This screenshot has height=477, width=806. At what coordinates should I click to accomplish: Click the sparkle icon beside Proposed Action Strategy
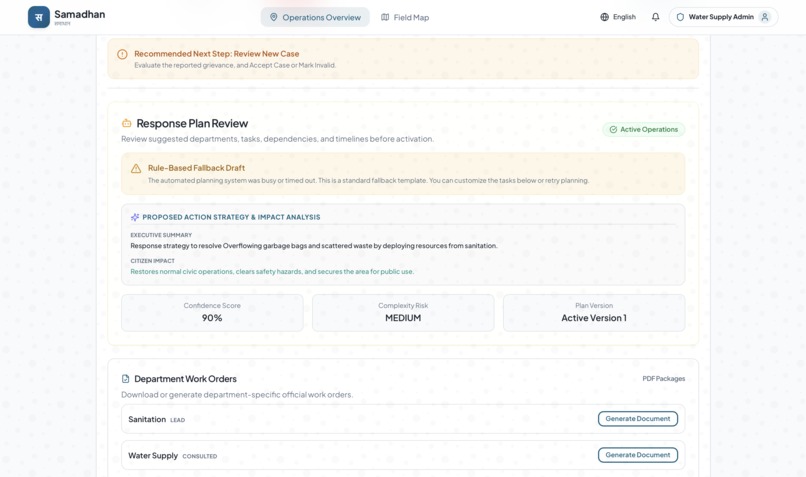[x=135, y=217]
